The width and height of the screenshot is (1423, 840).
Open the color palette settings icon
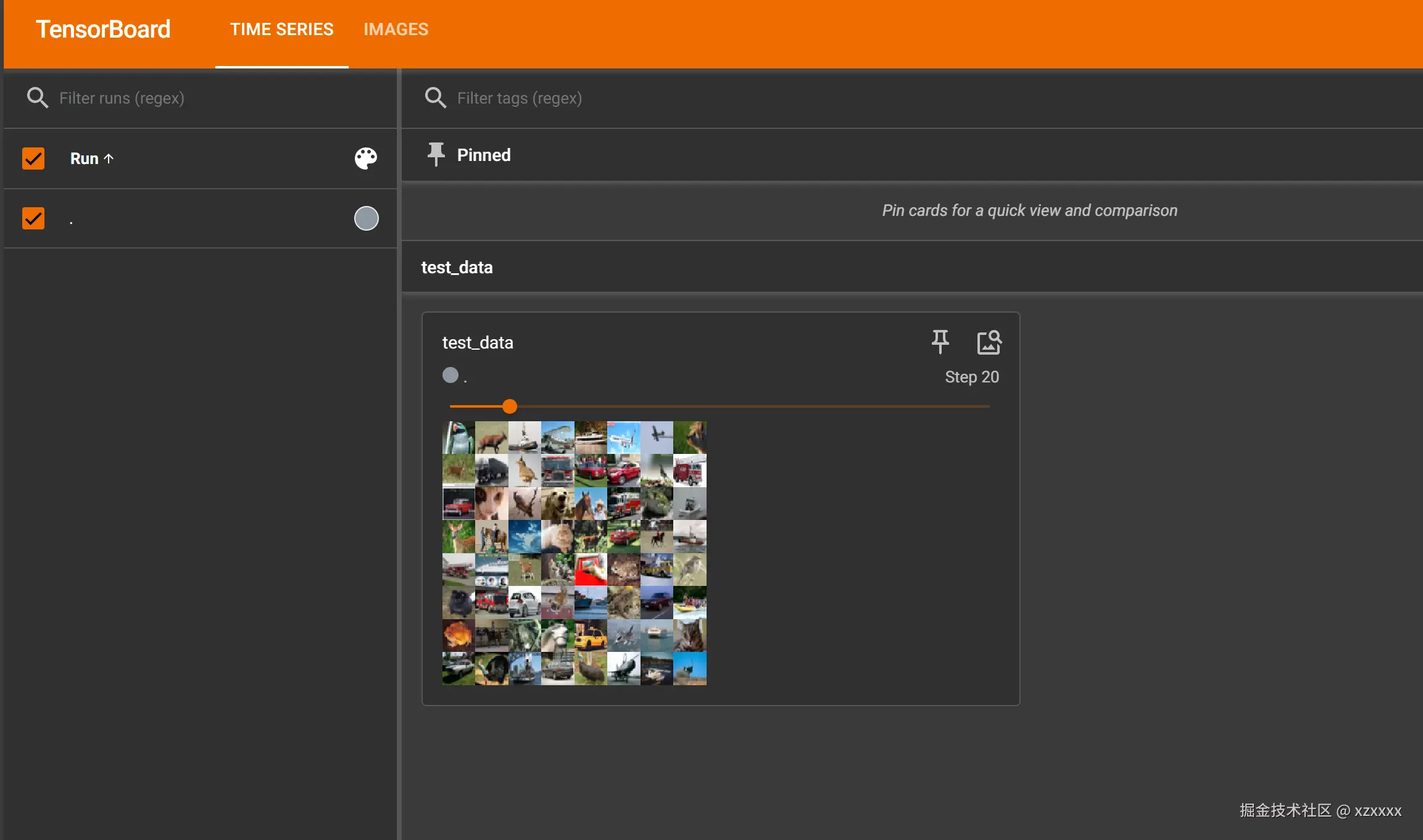click(366, 159)
